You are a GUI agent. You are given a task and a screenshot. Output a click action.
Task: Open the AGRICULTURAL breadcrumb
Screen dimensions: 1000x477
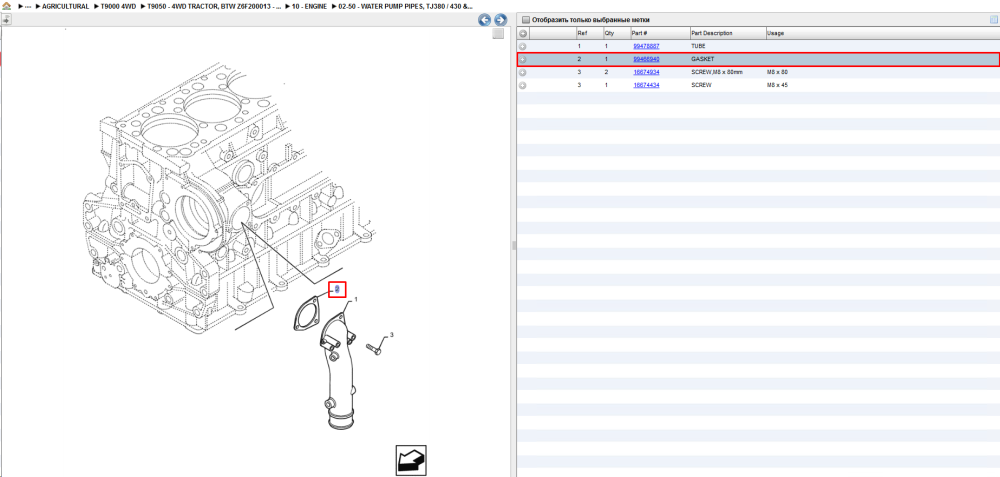point(65,6)
